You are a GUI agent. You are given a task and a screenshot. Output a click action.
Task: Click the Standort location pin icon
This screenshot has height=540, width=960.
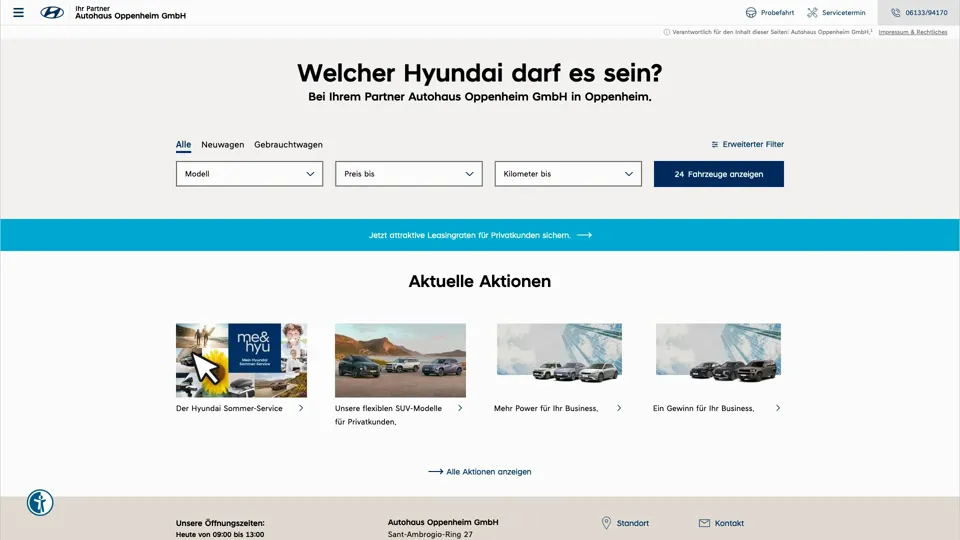pos(606,523)
